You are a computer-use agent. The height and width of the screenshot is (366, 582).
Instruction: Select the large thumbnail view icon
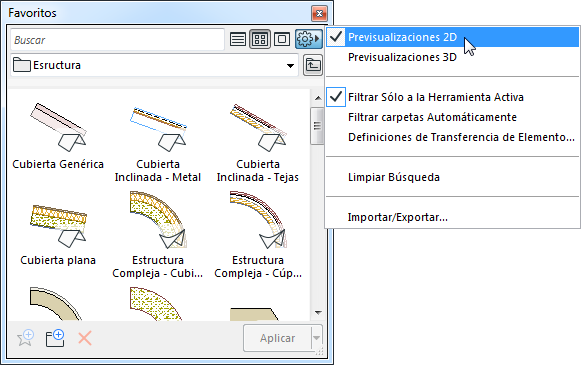tap(282, 39)
